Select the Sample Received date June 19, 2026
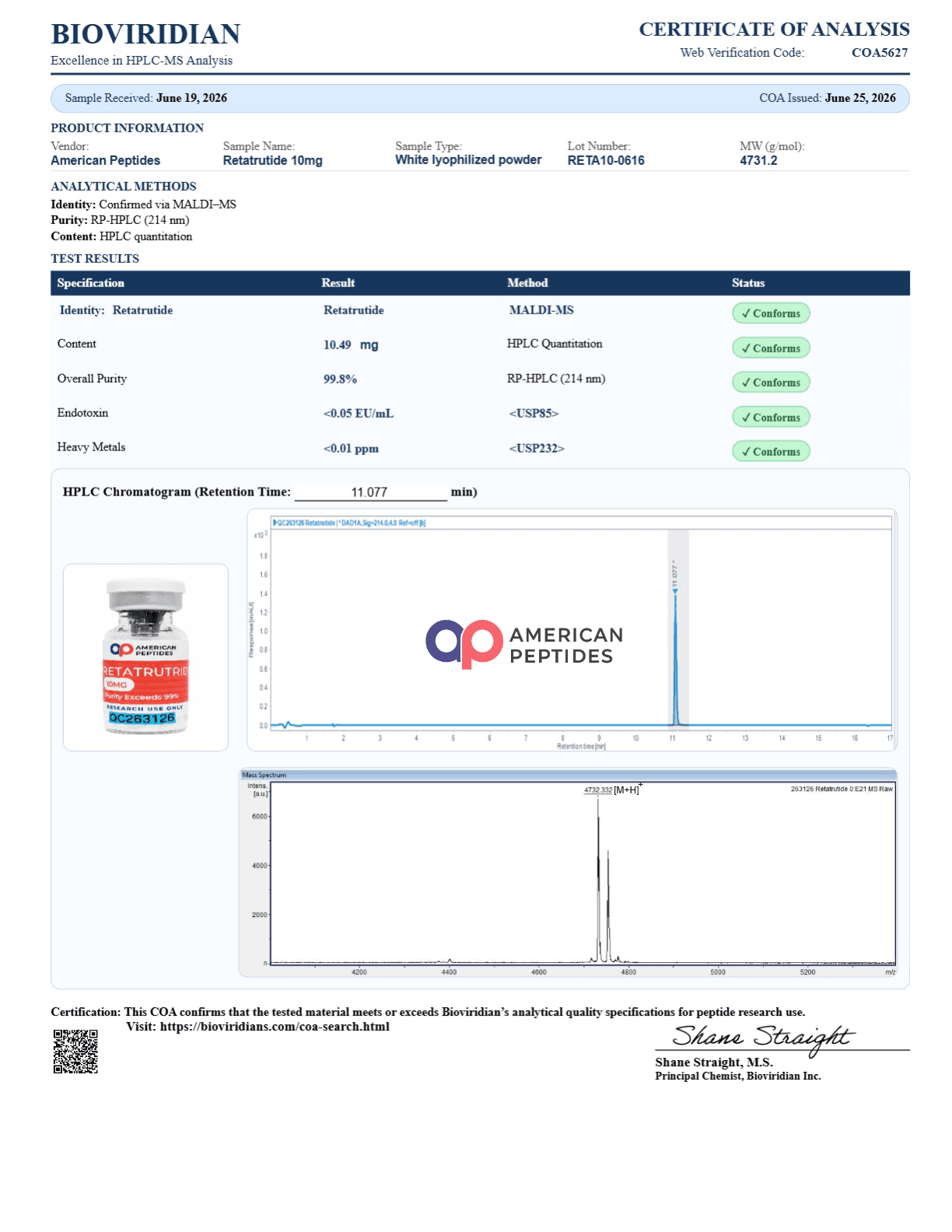Screen dimensions: 952x1232 pos(191,98)
